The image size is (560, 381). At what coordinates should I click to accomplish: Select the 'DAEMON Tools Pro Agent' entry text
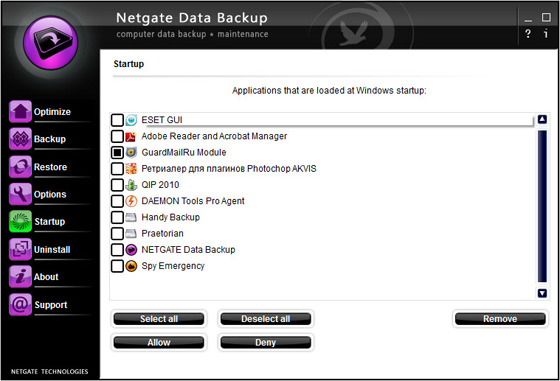tap(193, 201)
